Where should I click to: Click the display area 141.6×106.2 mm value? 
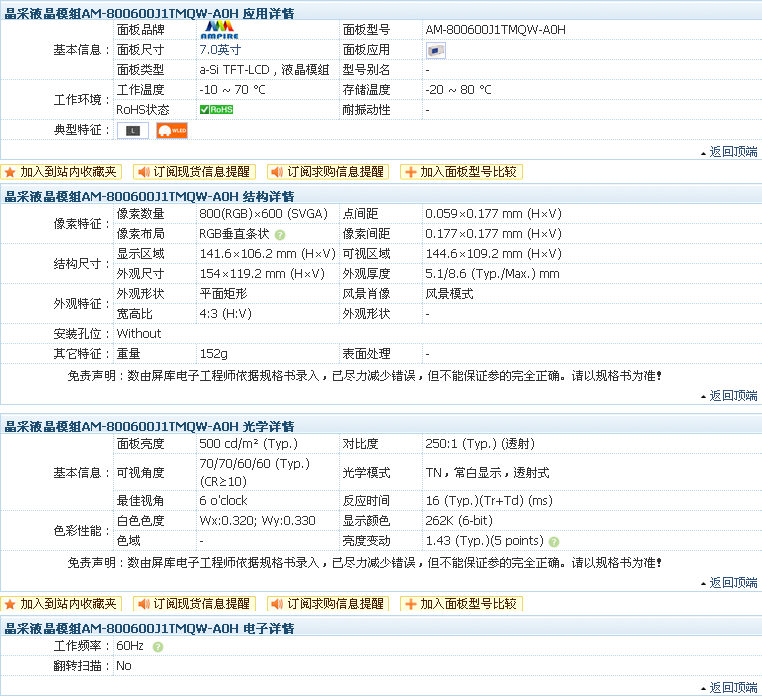tap(268, 254)
